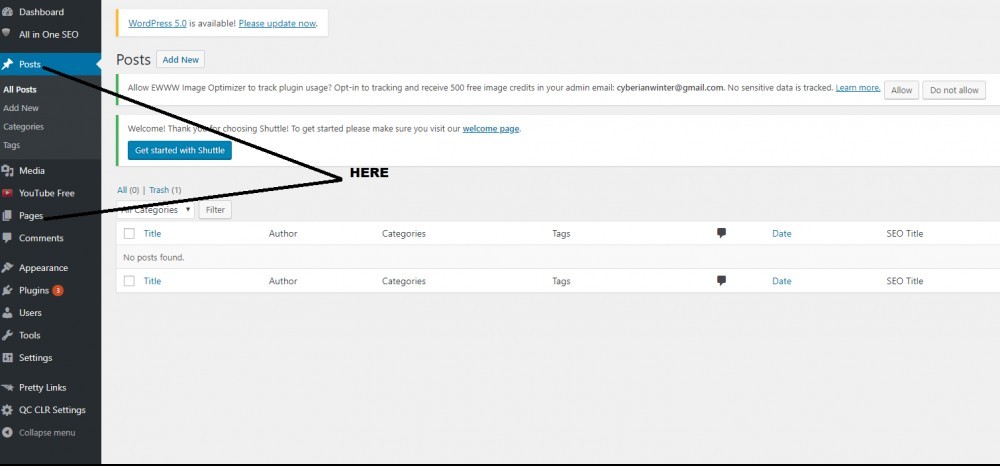
Task: Click the Dashboard gauge icon
Action: pos(8,12)
